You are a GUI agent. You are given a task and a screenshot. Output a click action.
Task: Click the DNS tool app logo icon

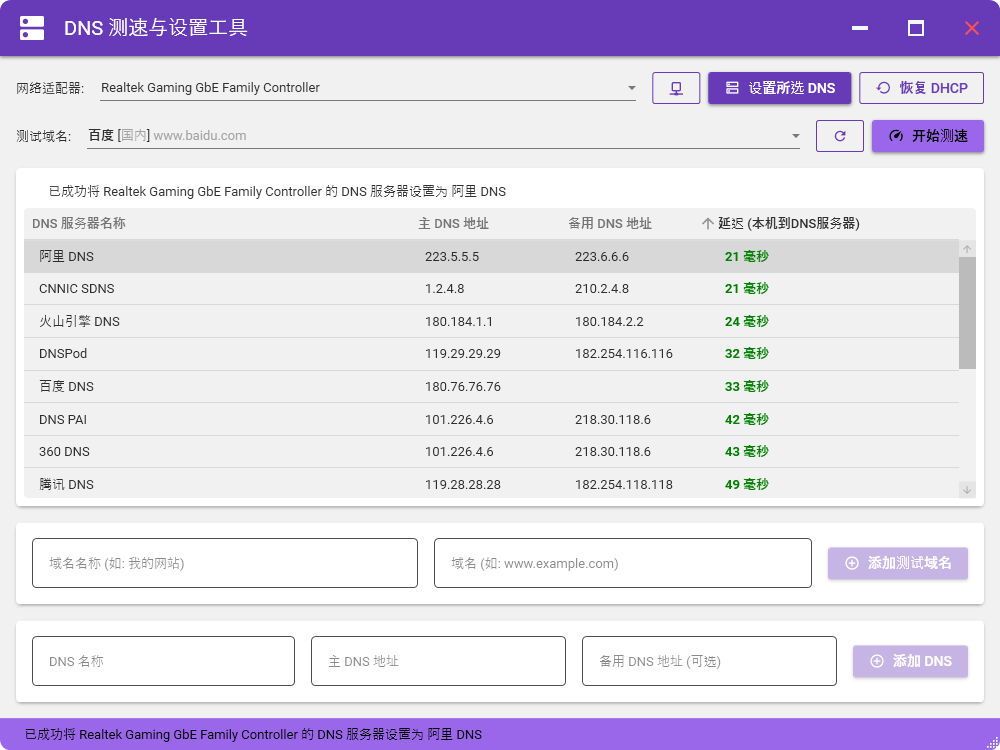pos(32,28)
